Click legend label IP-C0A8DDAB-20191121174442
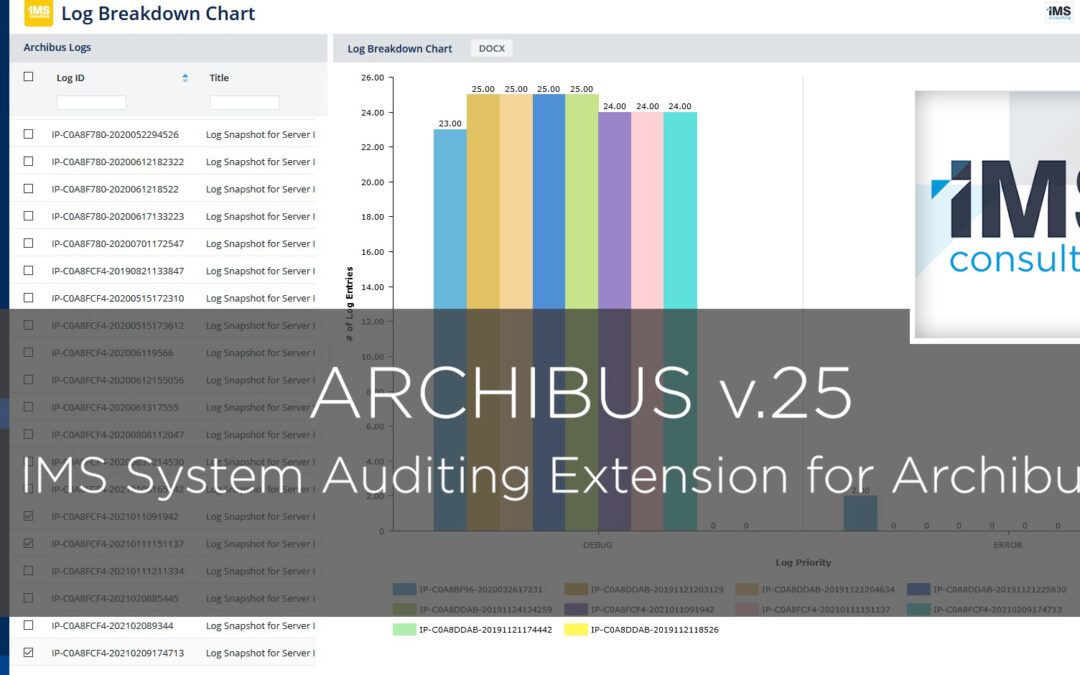 tap(486, 630)
